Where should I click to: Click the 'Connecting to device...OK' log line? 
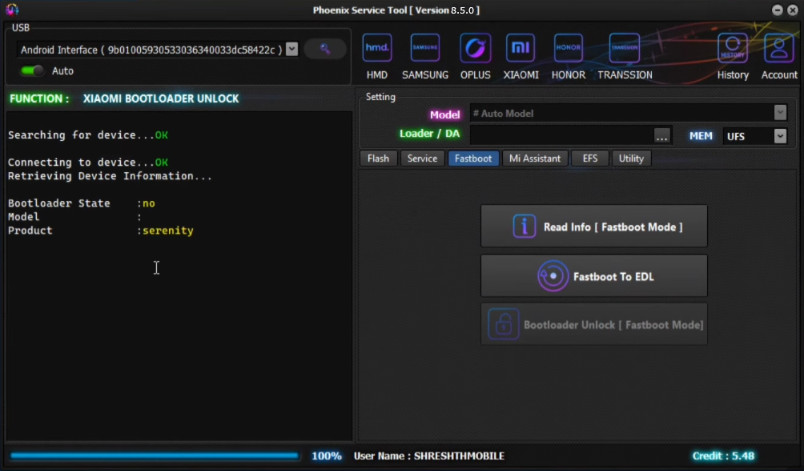[x=88, y=162]
